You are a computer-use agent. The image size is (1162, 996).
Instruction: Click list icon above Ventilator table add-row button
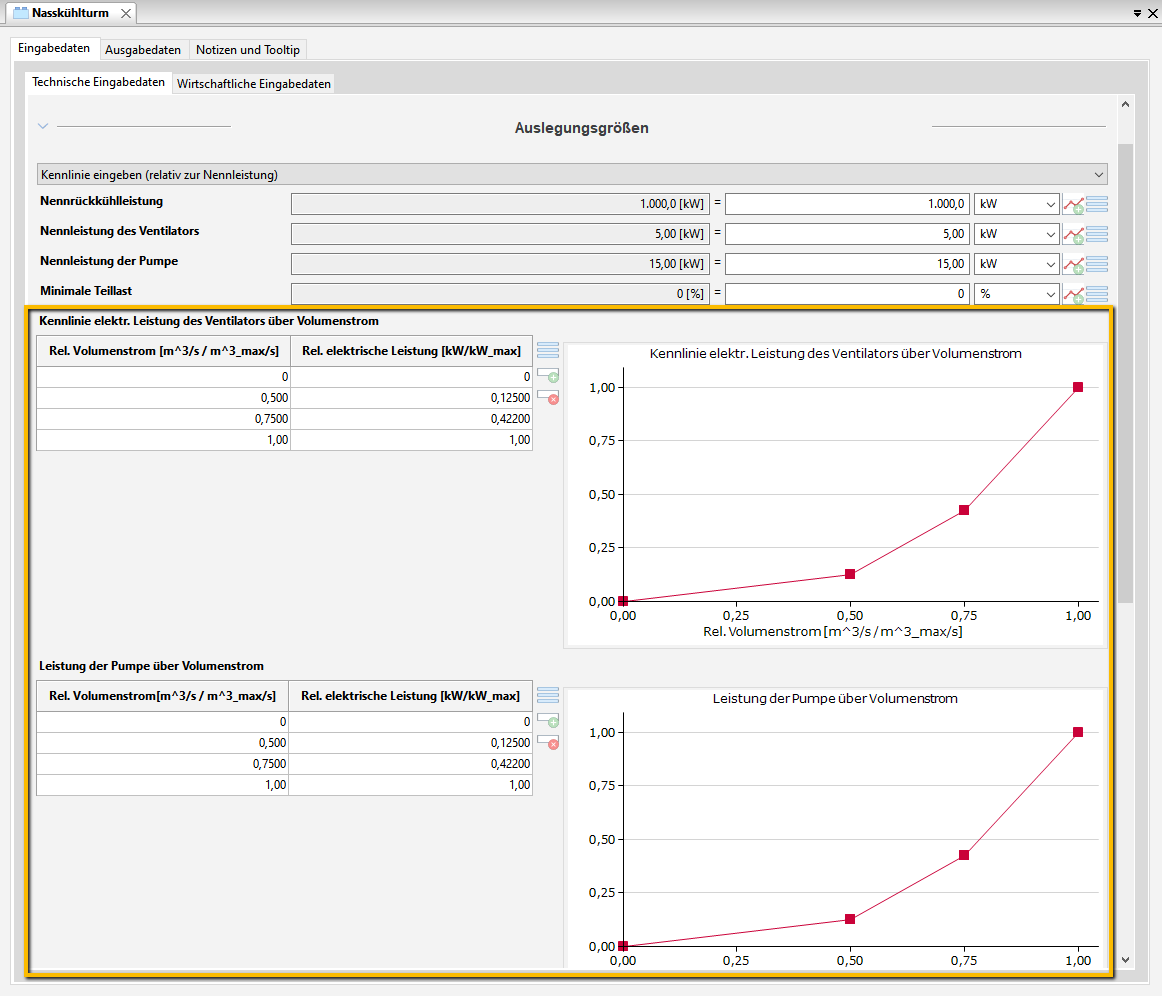point(548,350)
